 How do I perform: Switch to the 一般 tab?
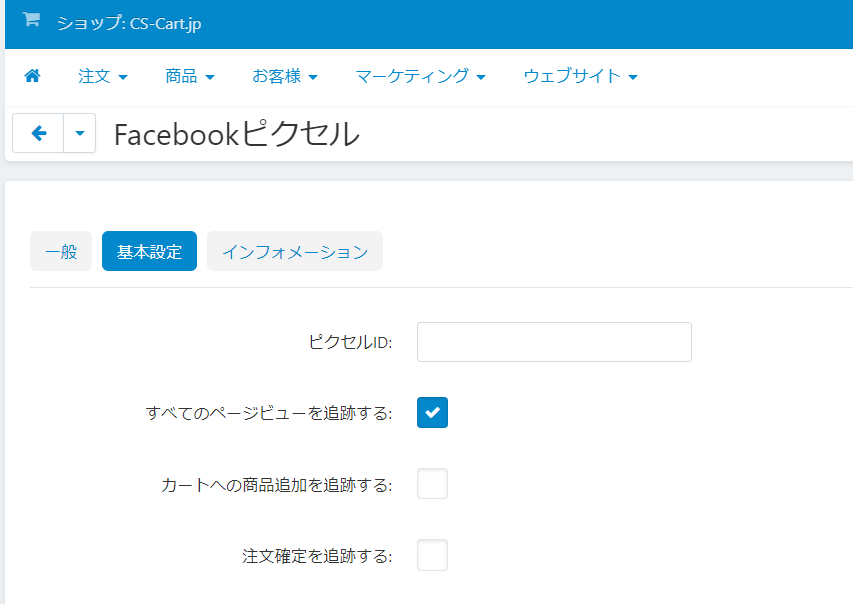coord(61,252)
